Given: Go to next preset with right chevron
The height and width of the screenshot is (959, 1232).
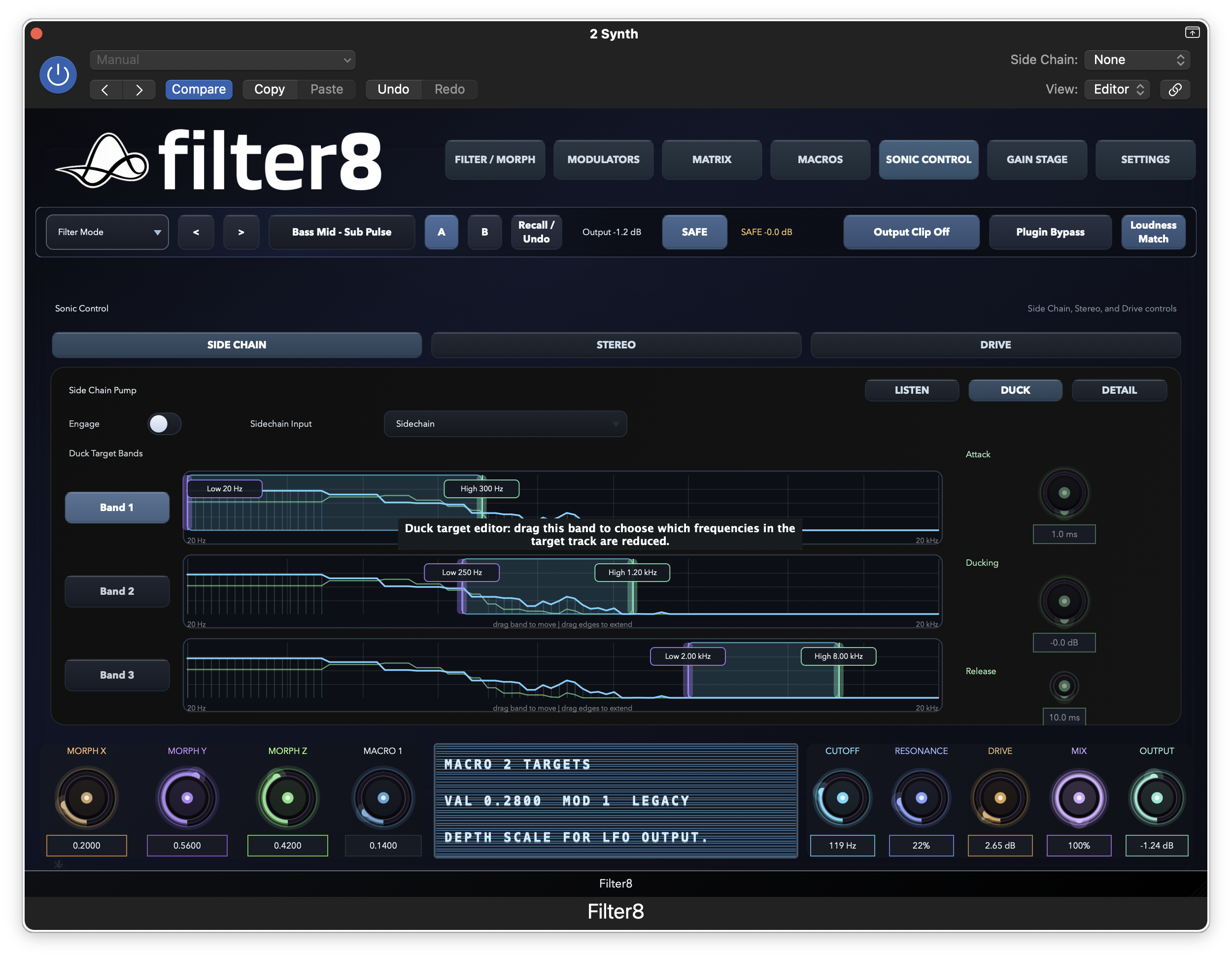Looking at the screenshot, I should tap(139, 90).
